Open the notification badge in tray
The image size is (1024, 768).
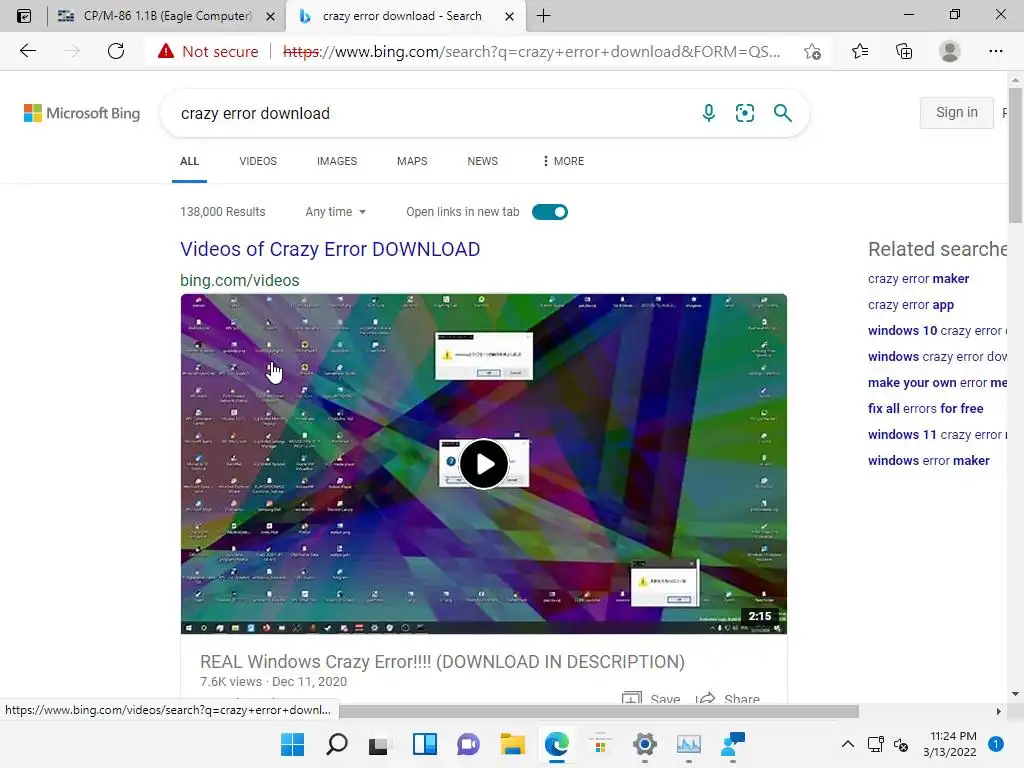[x=995, y=744]
